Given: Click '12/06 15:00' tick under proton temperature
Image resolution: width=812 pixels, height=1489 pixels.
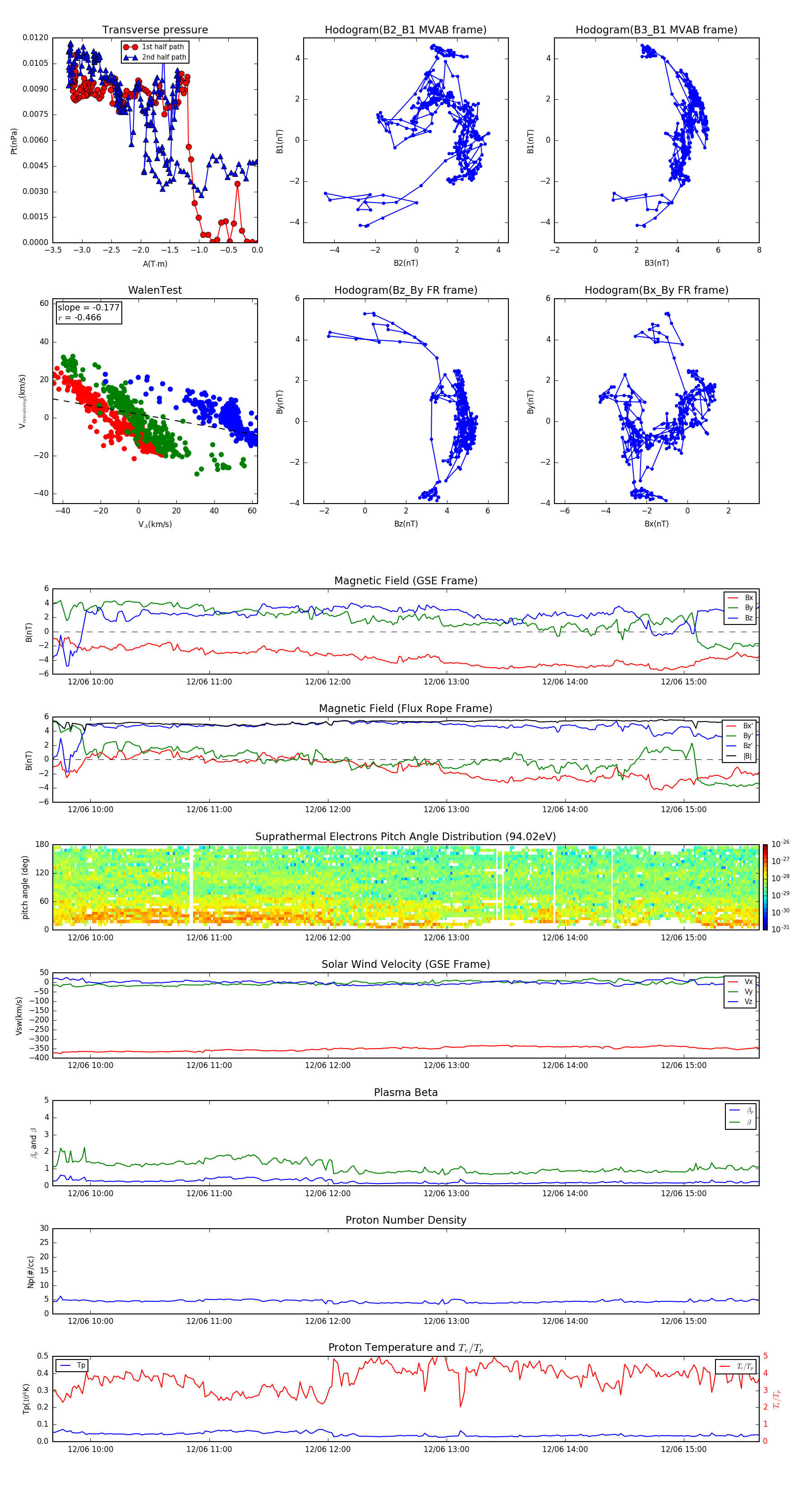Looking at the screenshot, I should (x=684, y=1449).
